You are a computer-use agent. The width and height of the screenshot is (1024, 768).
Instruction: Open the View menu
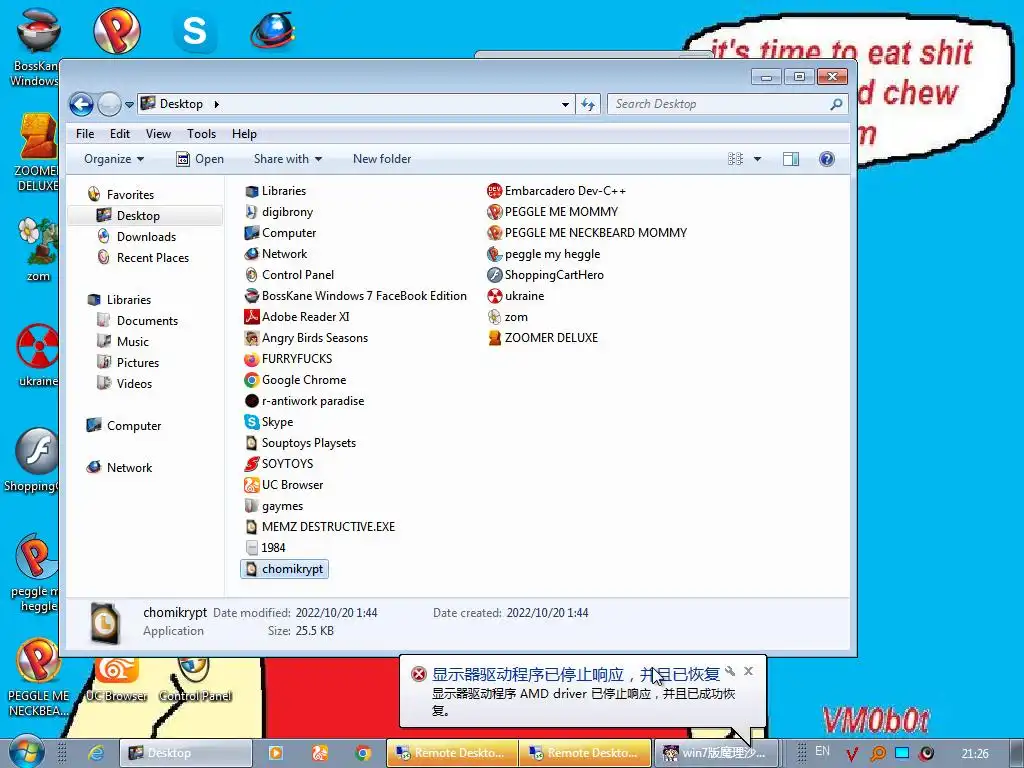(x=158, y=134)
